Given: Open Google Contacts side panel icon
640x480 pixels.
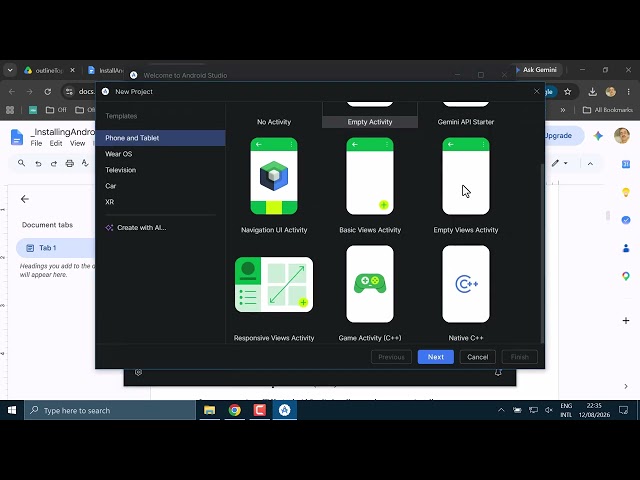Looking at the screenshot, I should (626, 248).
